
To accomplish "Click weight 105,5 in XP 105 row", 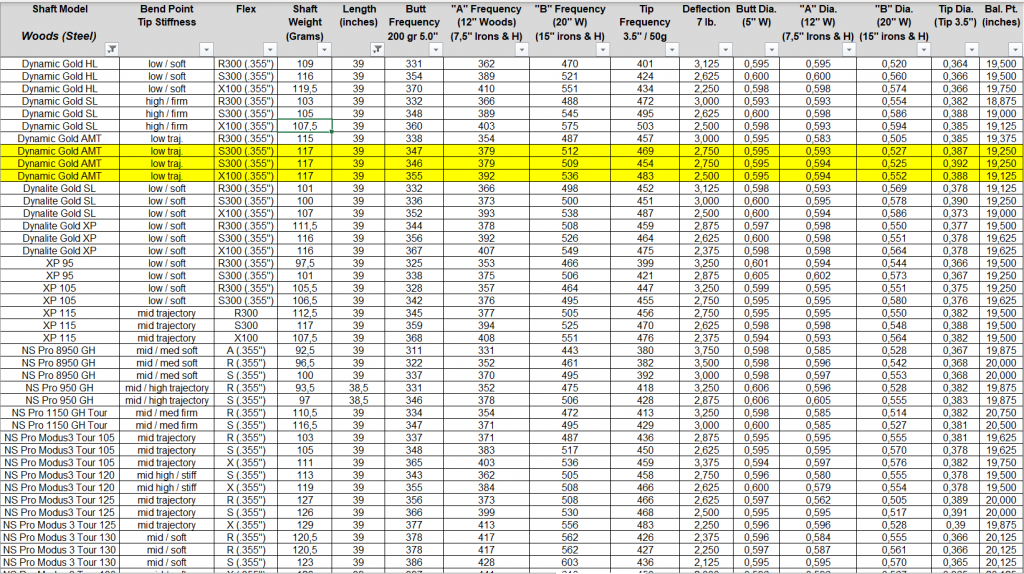I will [305, 288].
